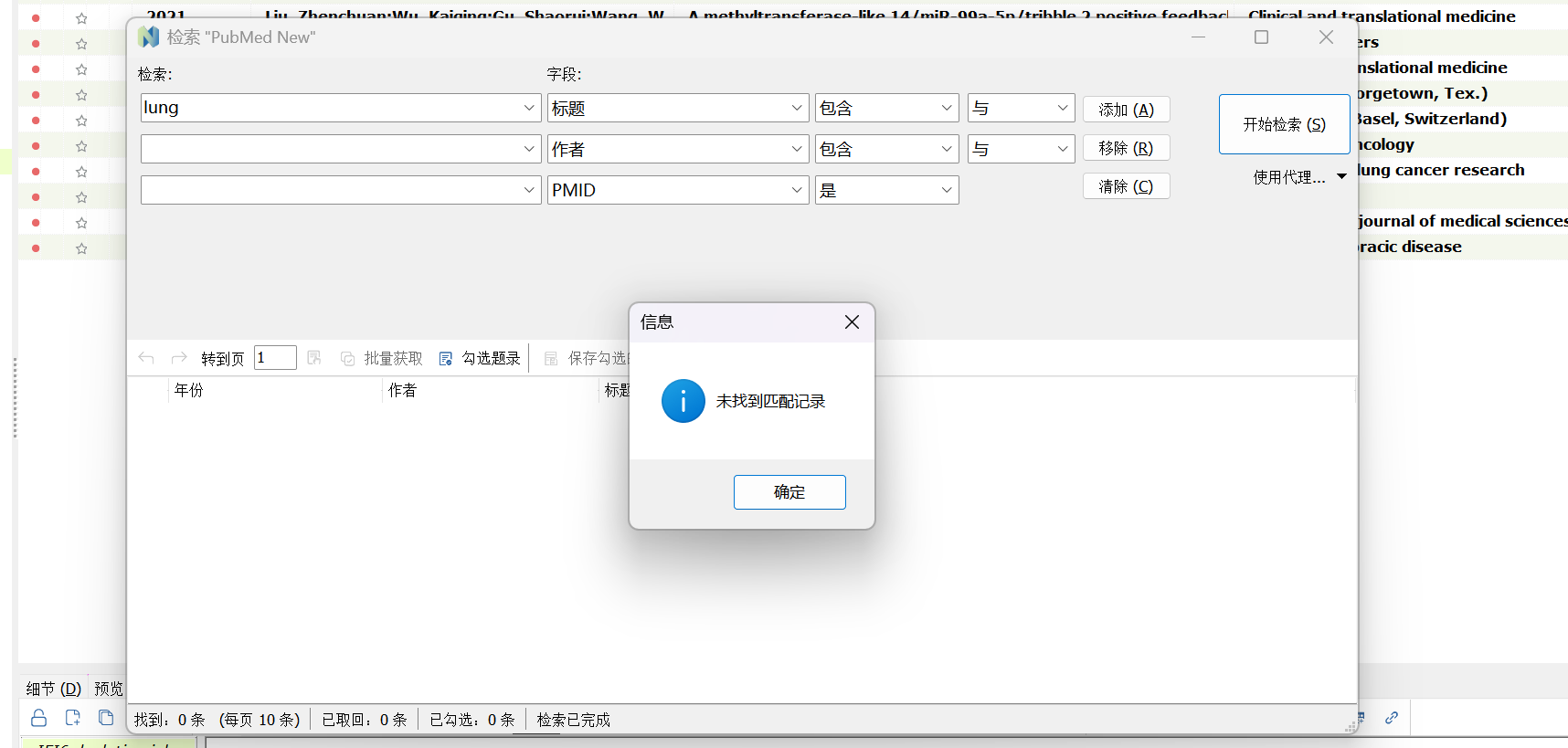
Task: Toggle the star in fifth main list row
Action: 81,121
